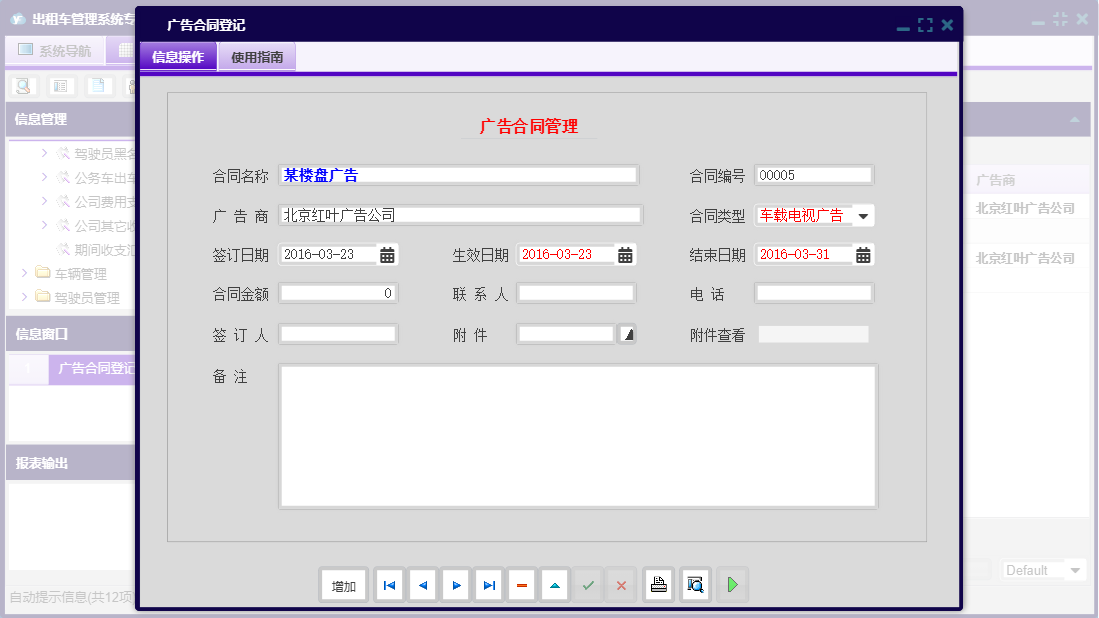Expand the 驾驶员管理 folder
The height and width of the screenshot is (618, 1099).
click(25, 294)
